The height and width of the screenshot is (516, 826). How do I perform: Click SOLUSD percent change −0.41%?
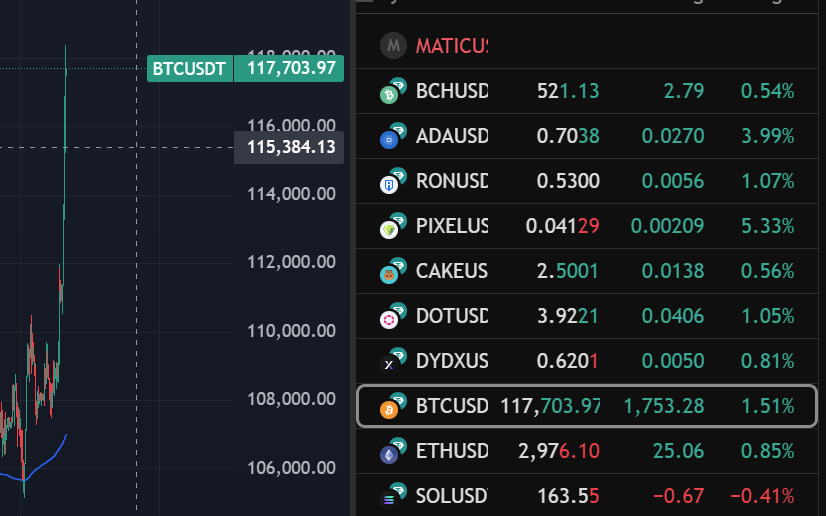(x=762, y=496)
